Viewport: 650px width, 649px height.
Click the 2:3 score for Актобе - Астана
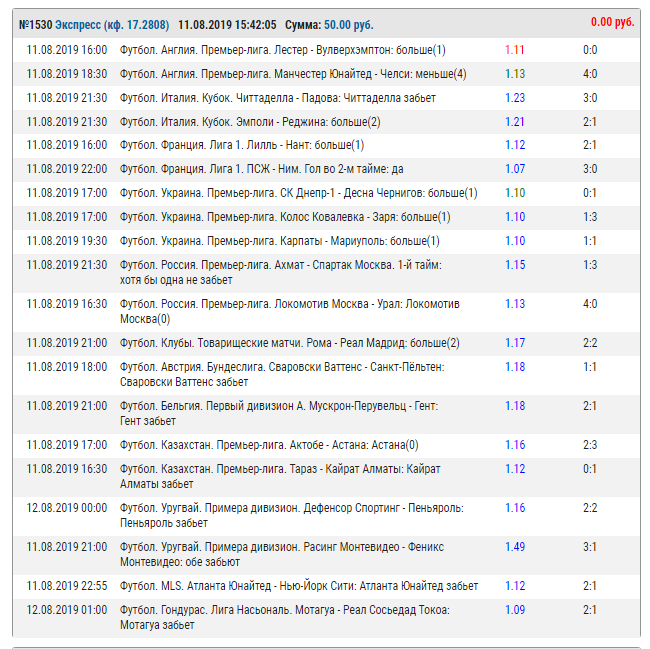[x=590, y=446]
